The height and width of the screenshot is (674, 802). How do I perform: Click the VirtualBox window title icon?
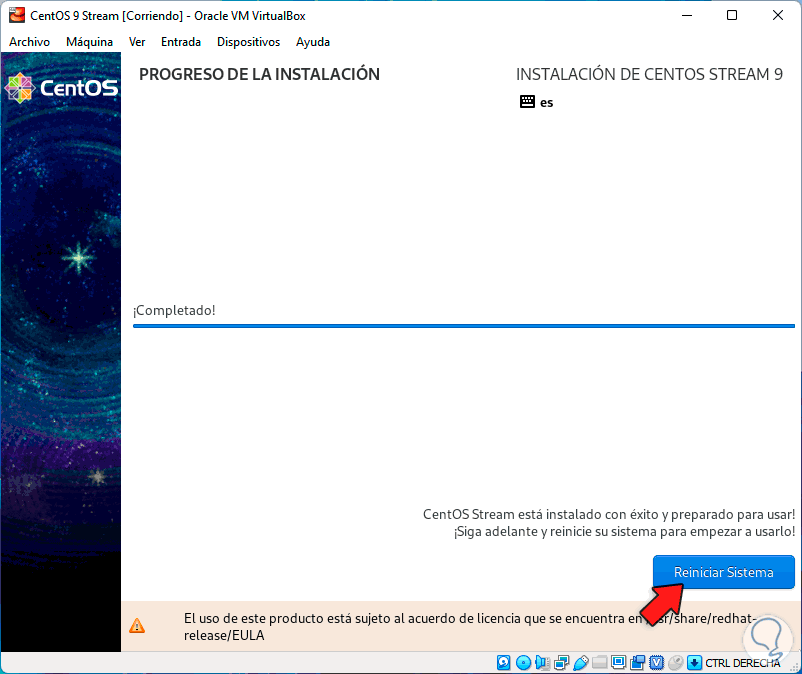point(17,15)
